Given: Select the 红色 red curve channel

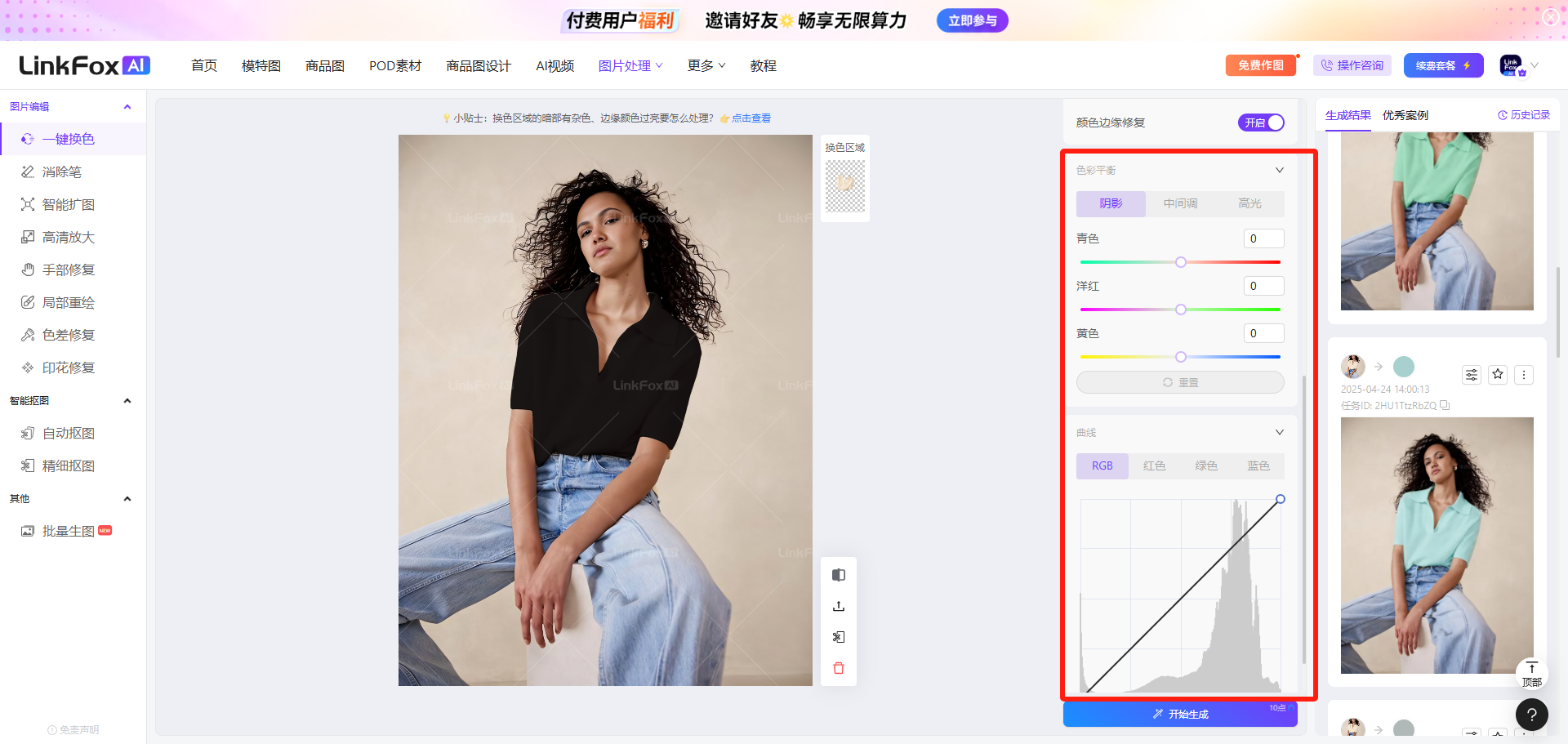Looking at the screenshot, I should pos(1154,466).
